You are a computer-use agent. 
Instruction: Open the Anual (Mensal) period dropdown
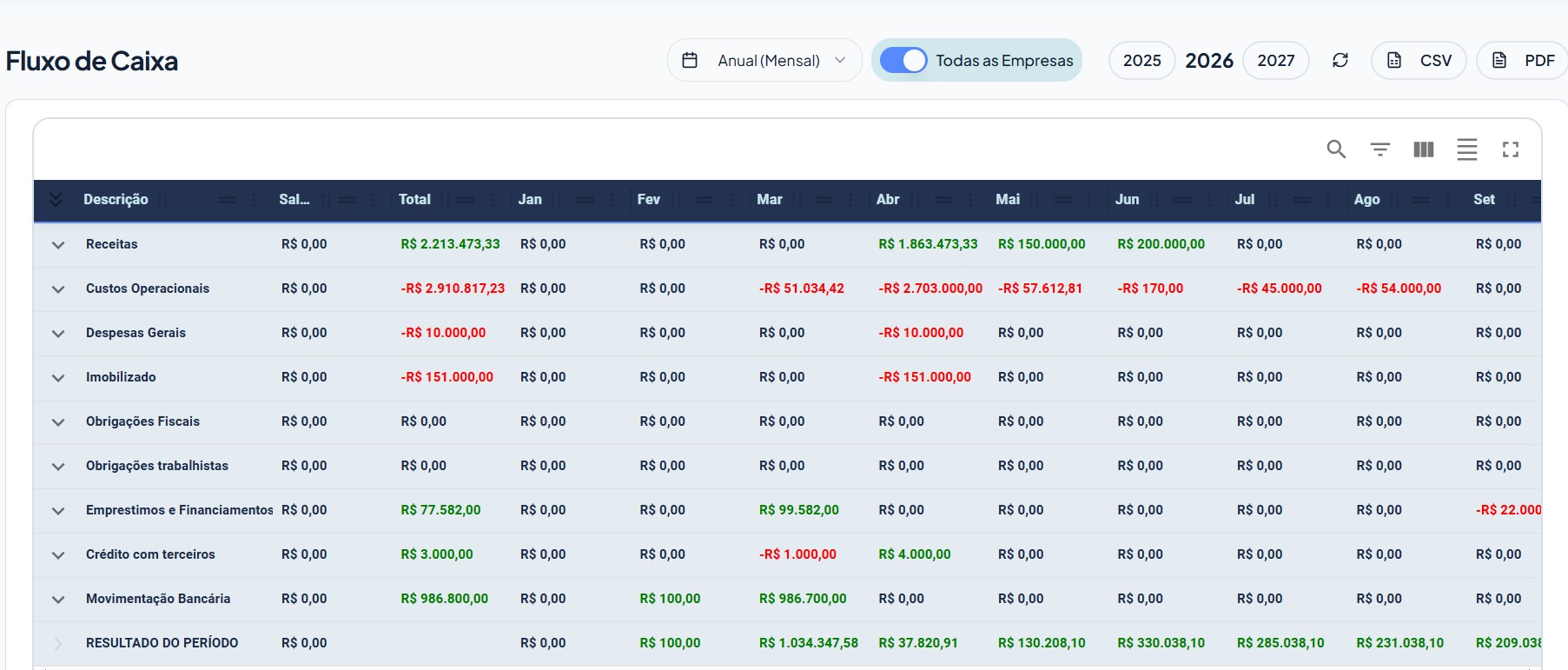click(x=764, y=60)
